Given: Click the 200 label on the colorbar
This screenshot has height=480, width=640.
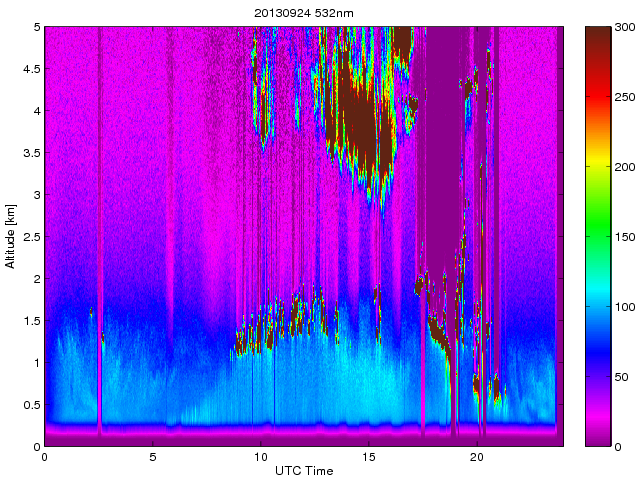Looking at the screenshot, I should [625, 167].
